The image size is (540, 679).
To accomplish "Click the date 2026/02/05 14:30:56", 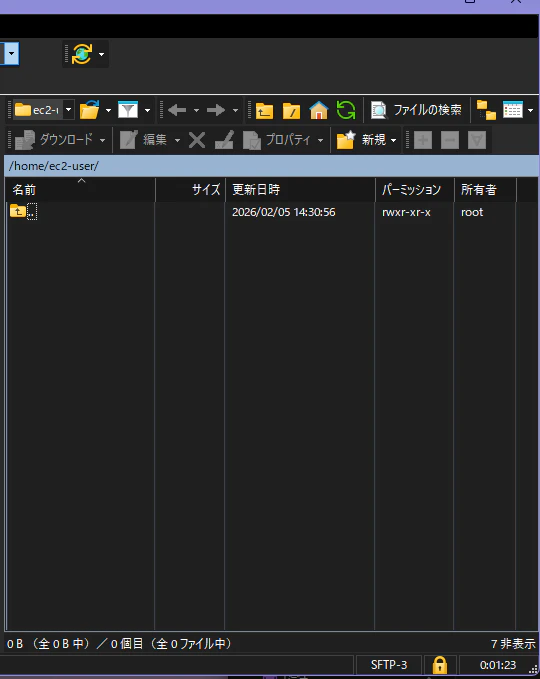I will point(284,212).
